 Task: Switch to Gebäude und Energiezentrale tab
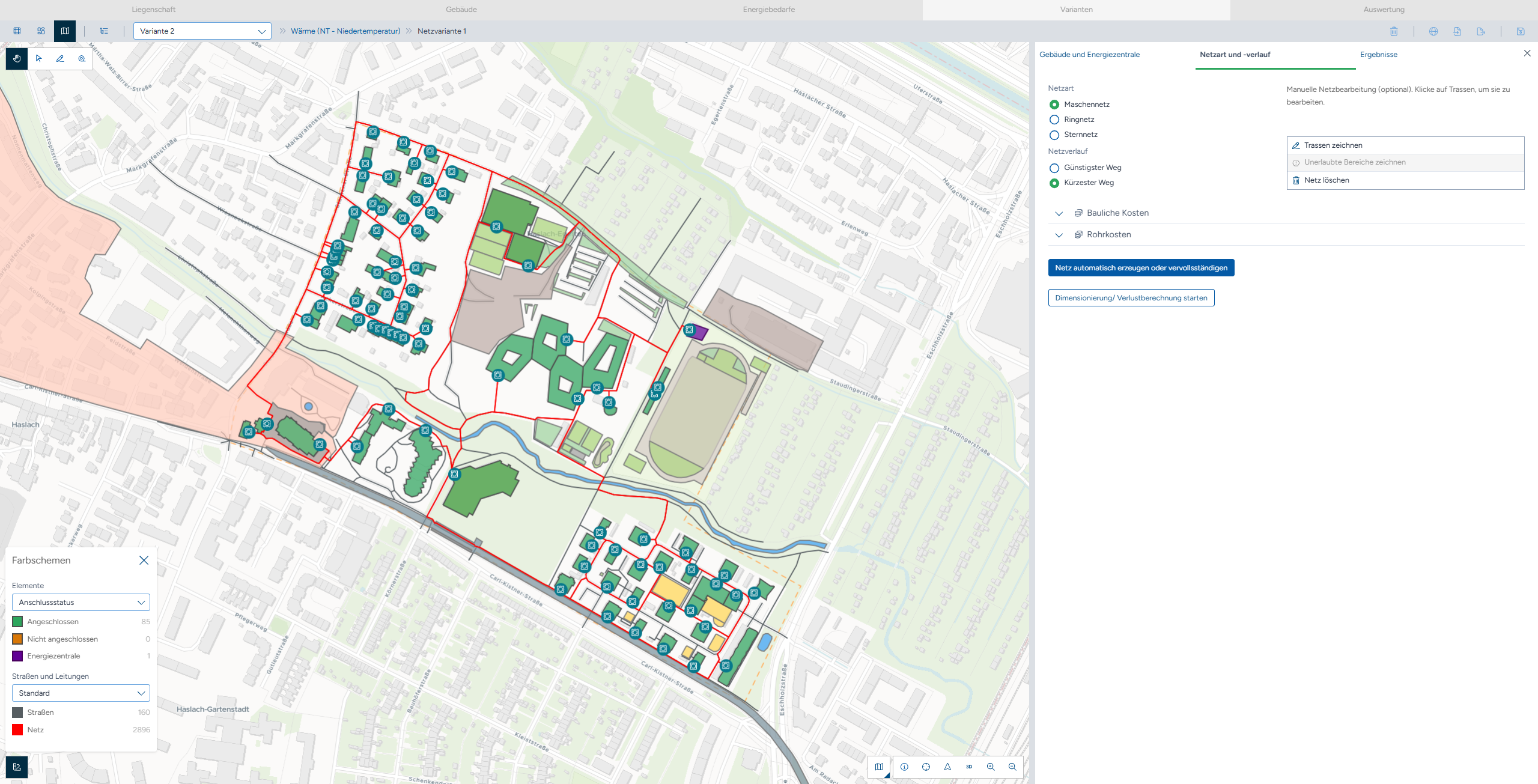point(1089,55)
